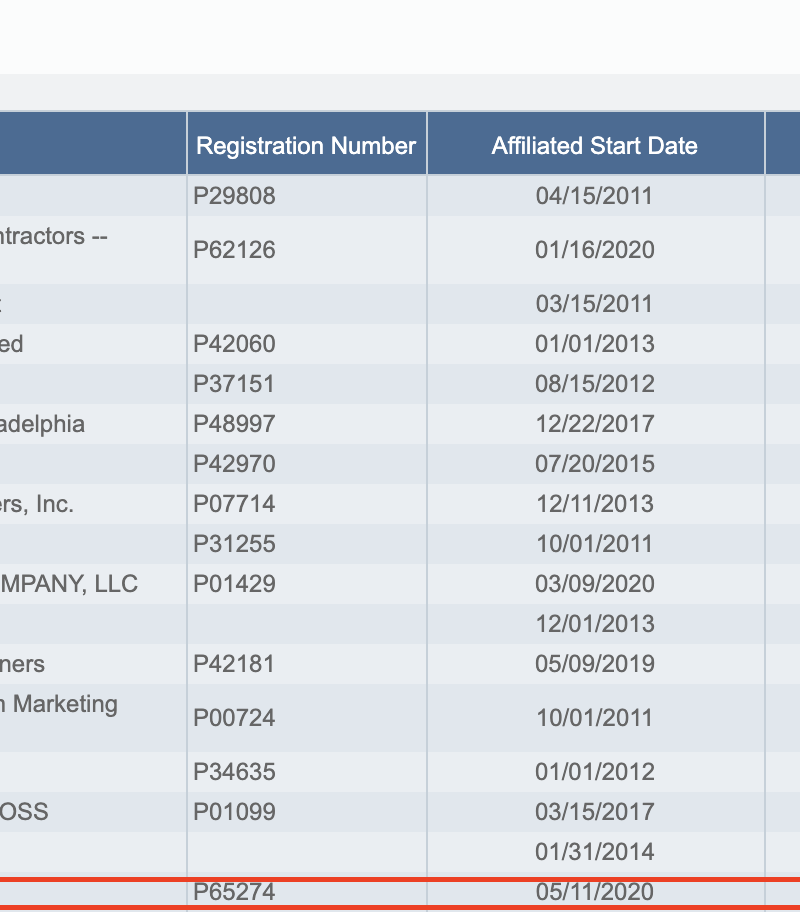Select registration number P01429
Viewport: 800px width, 912px height.
click(x=234, y=584)
